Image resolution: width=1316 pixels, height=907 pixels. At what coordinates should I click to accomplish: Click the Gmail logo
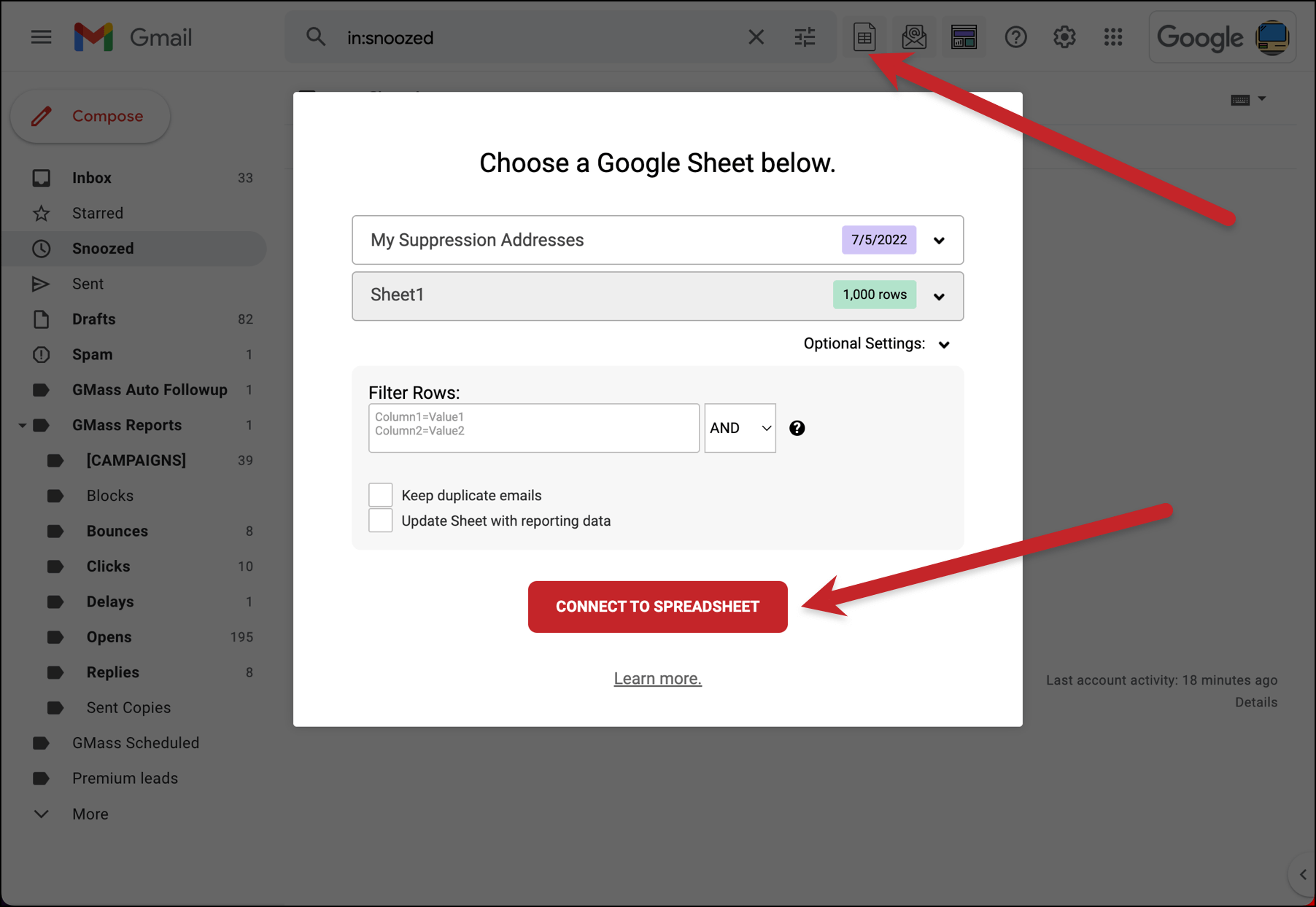point(133,37)
